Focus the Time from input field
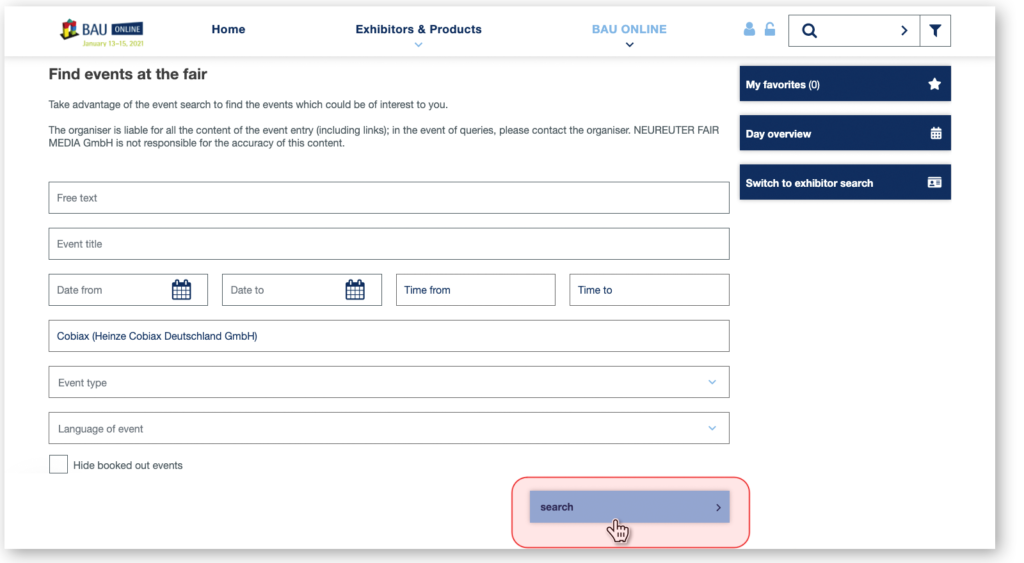This screenshot has height=563, width=1024. pos(475,290)
